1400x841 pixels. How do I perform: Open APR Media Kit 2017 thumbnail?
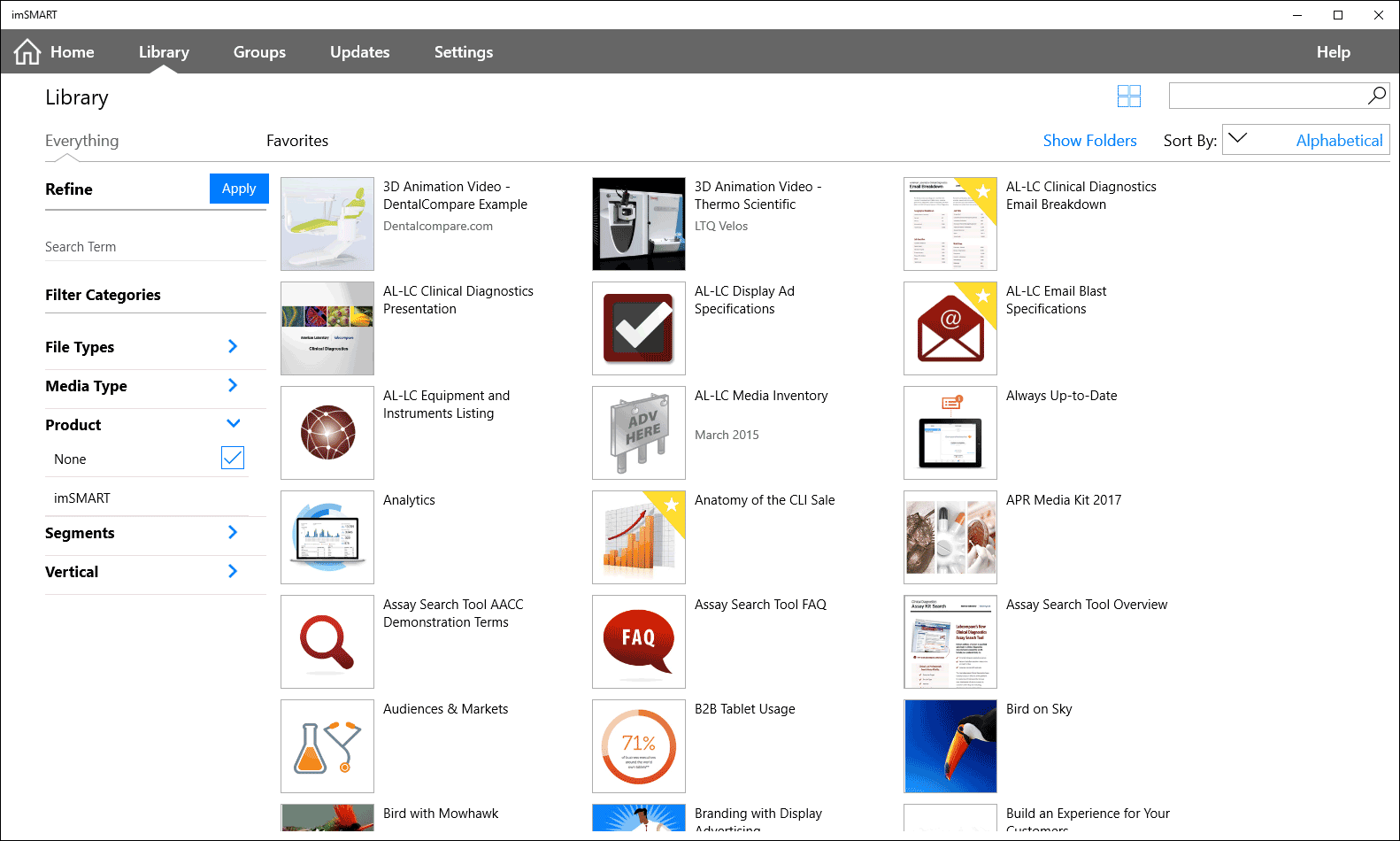pyautogui.click(x=950, y=537)
